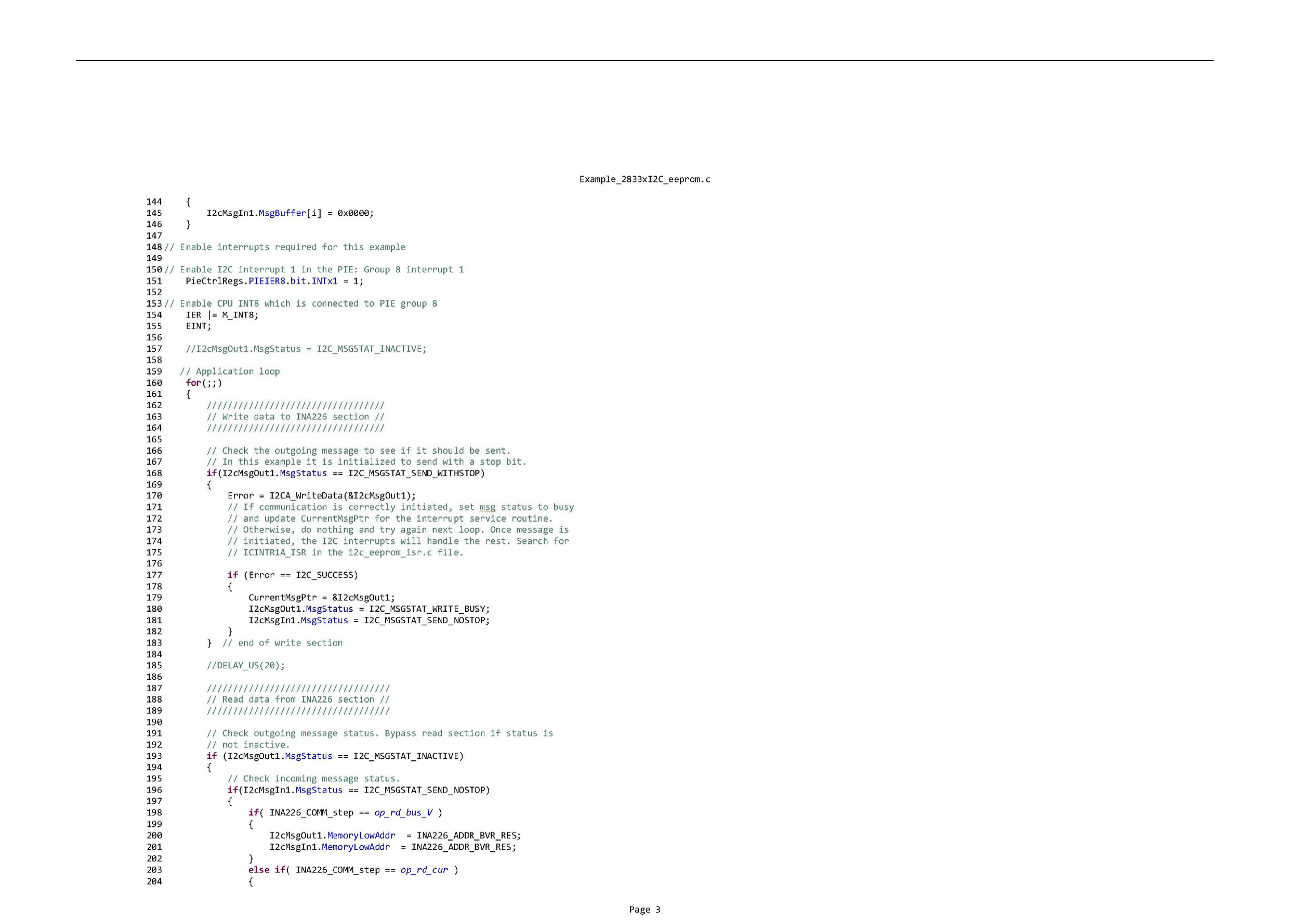Click the '// end of write section' comment

tap(282, 643)
